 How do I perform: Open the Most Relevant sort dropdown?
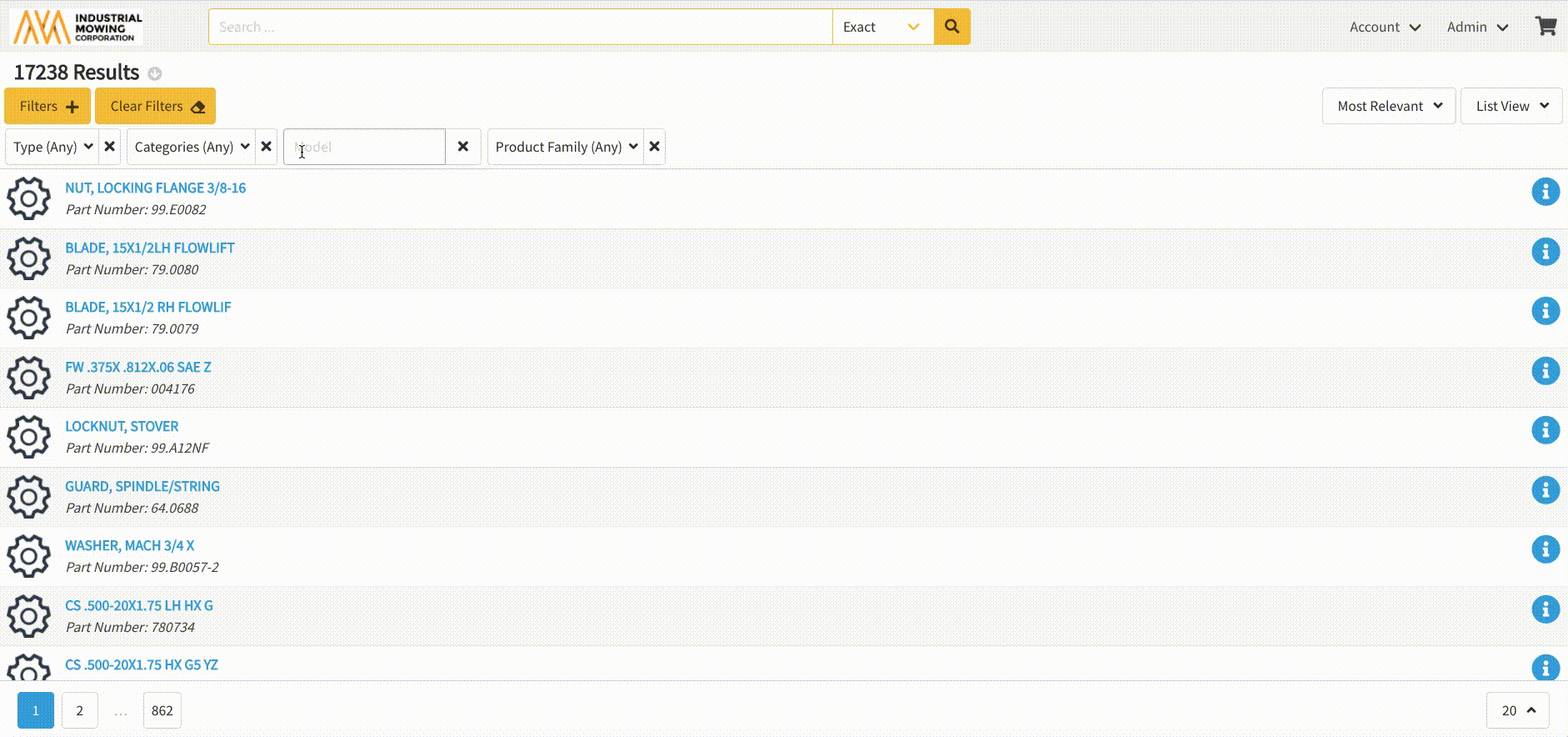click(1388, 106)
